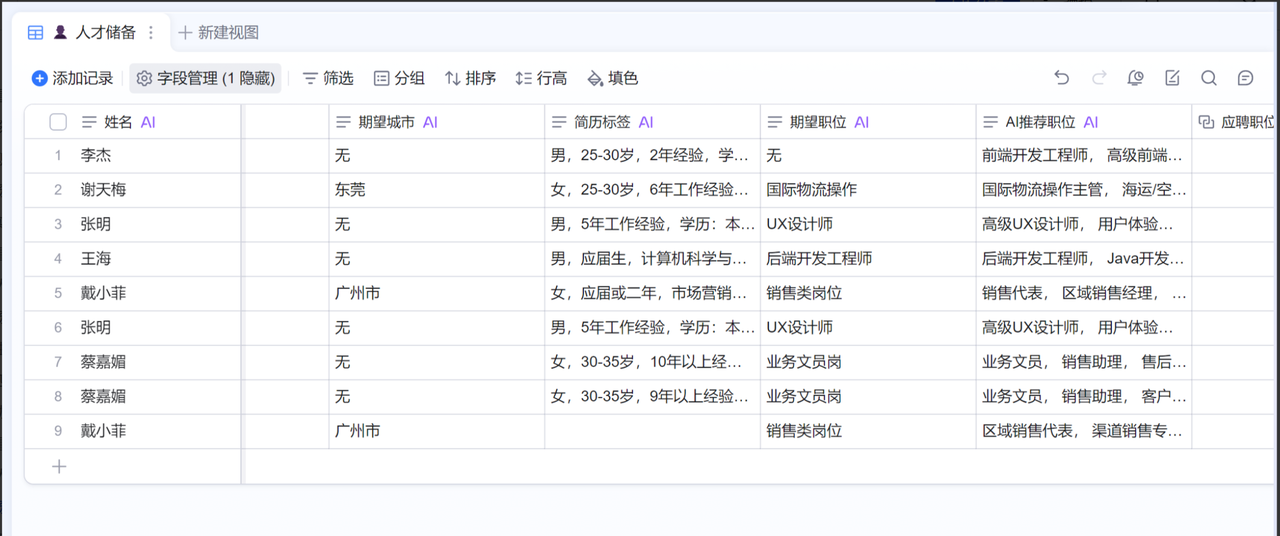1280x536 pixels.
Task: Click the 人才储备 three-dot options icon
Action: (151, 32)
